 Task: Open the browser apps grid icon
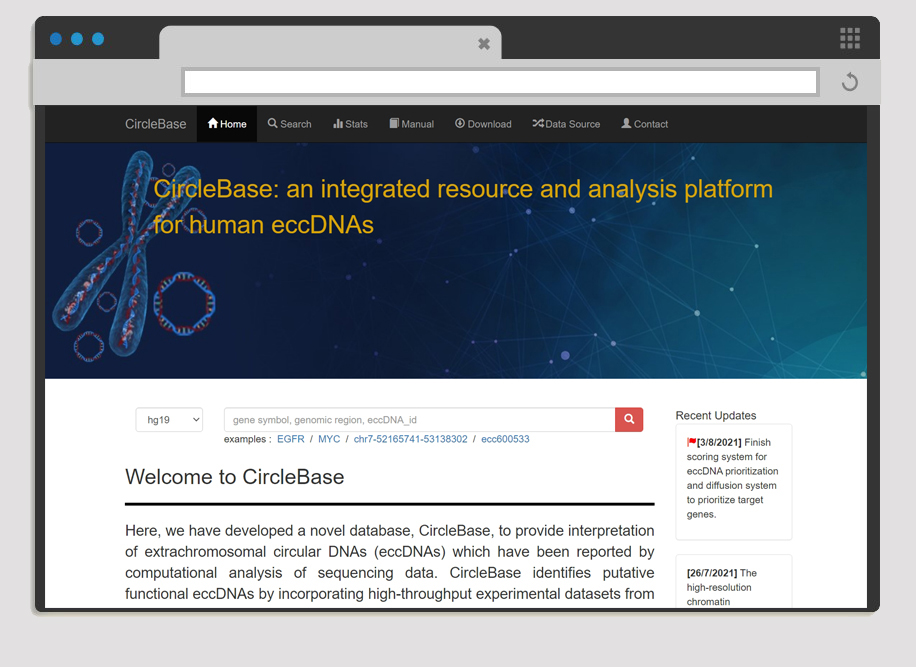pyautogui.click(x=849, y=39)
